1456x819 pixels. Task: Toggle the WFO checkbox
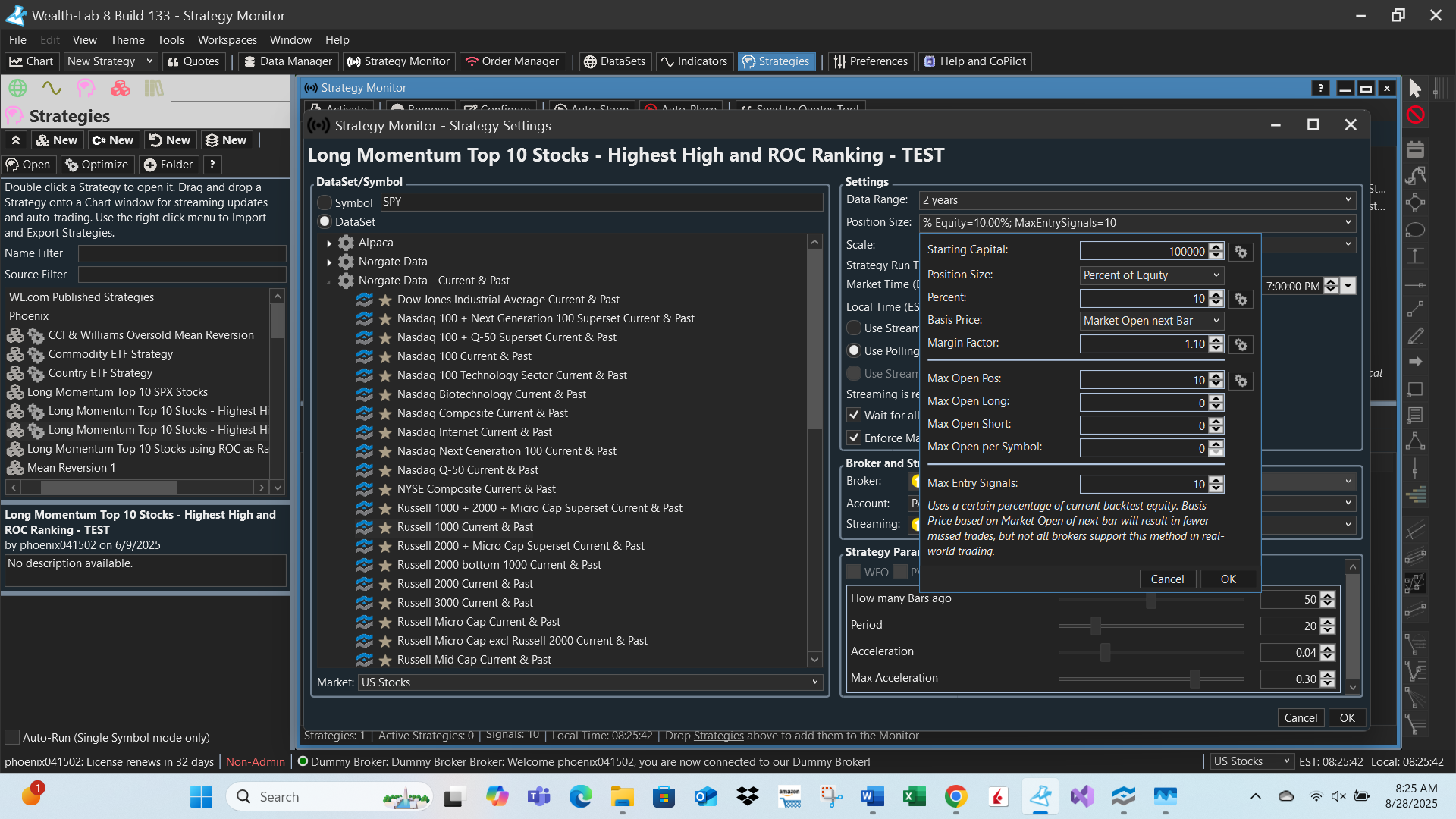(854, 572)
